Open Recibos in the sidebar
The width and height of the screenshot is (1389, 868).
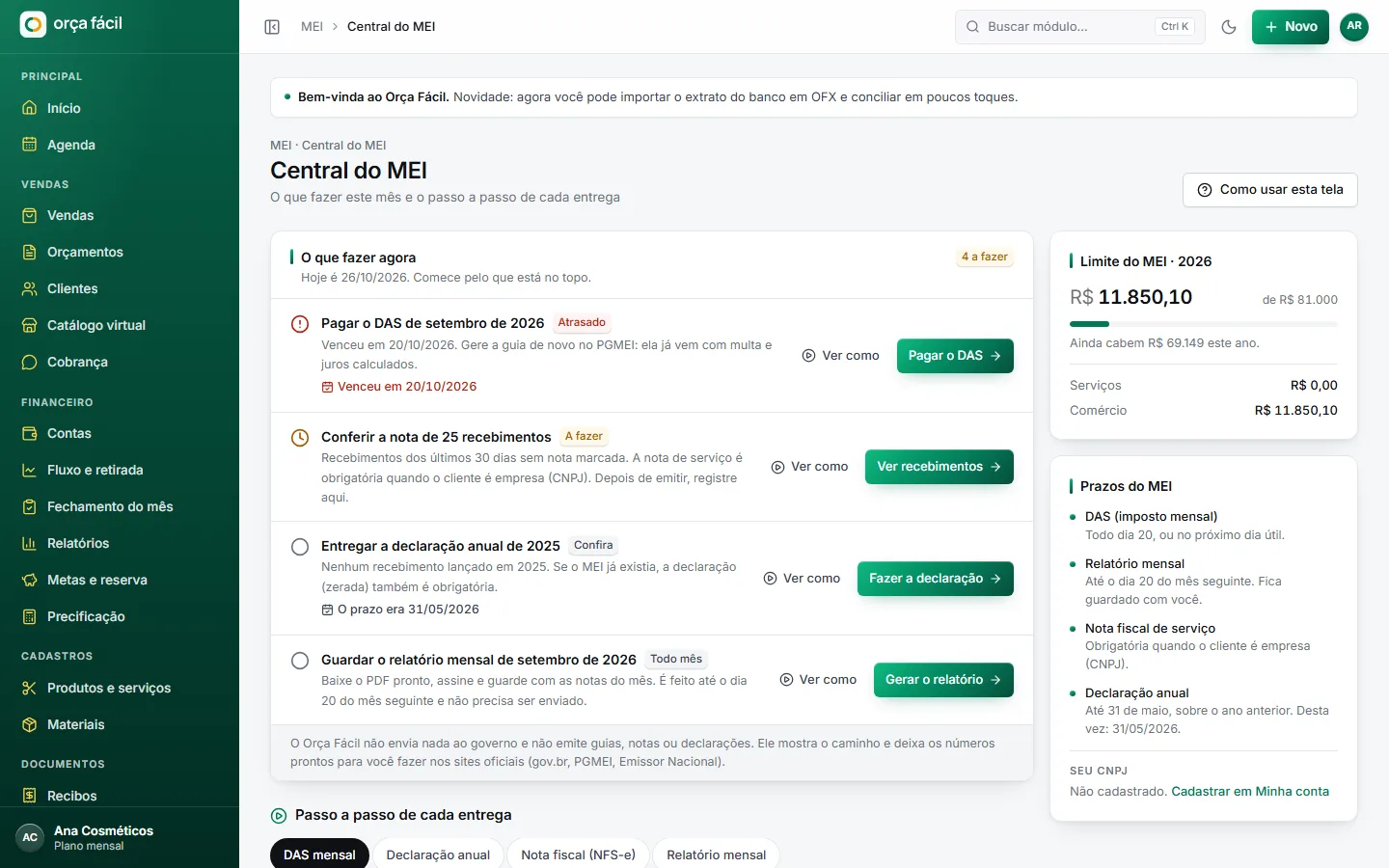tap(120, 796)
